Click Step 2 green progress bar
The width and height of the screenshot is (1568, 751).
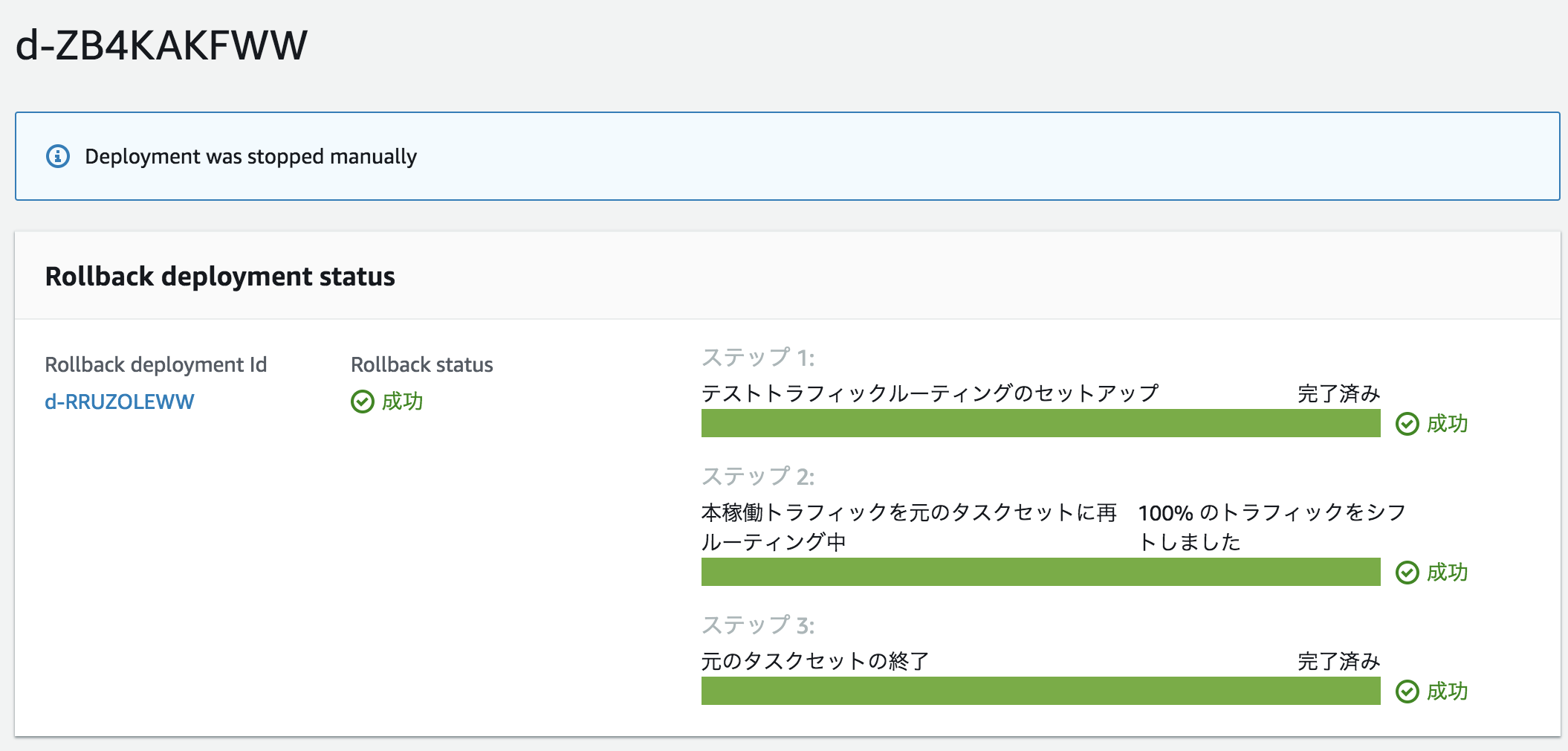click(1040, 573)
